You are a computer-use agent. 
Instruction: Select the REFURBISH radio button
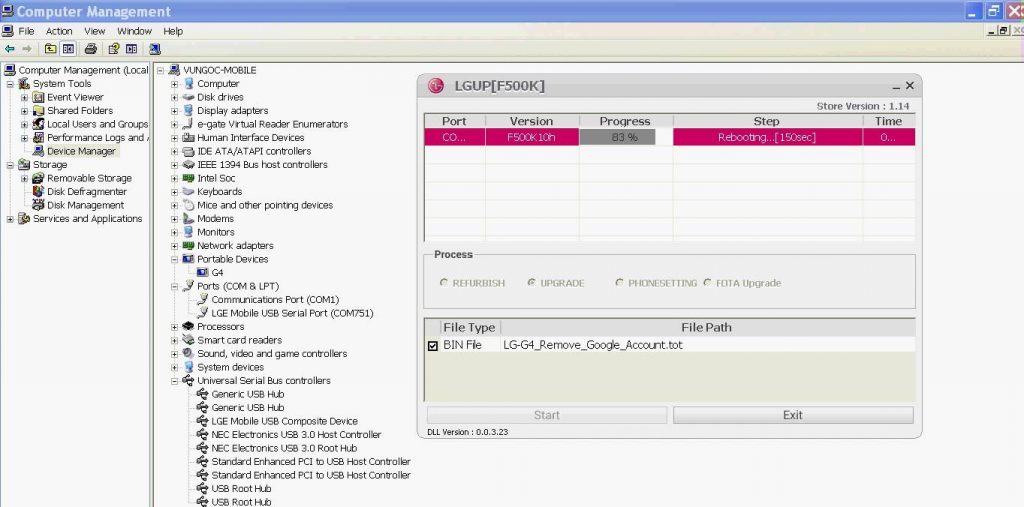pos(444,283)
